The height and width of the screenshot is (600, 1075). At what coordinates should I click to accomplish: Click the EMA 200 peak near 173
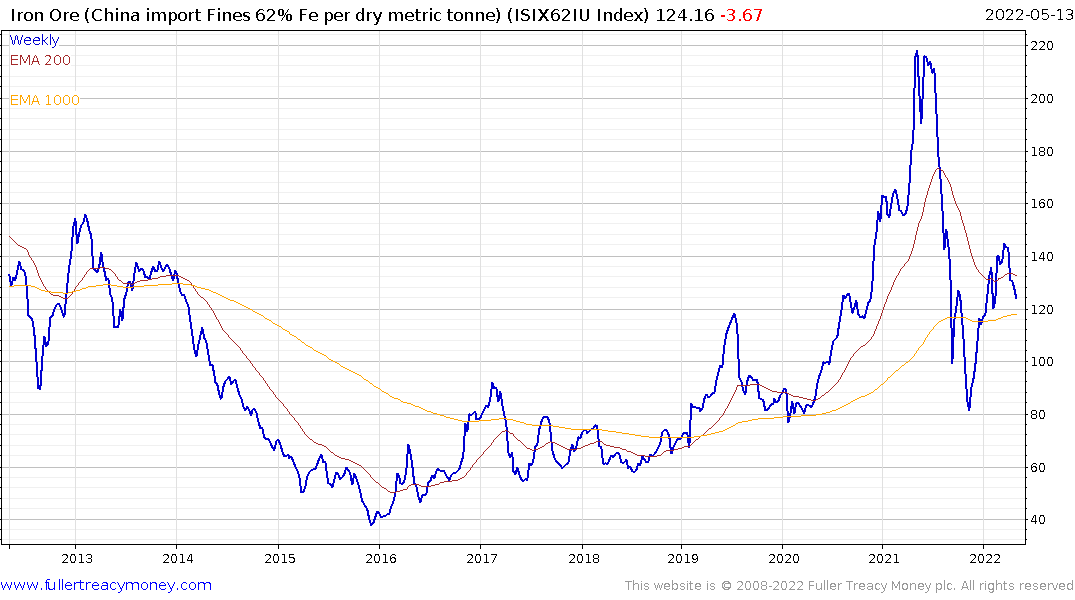(939, 169)
